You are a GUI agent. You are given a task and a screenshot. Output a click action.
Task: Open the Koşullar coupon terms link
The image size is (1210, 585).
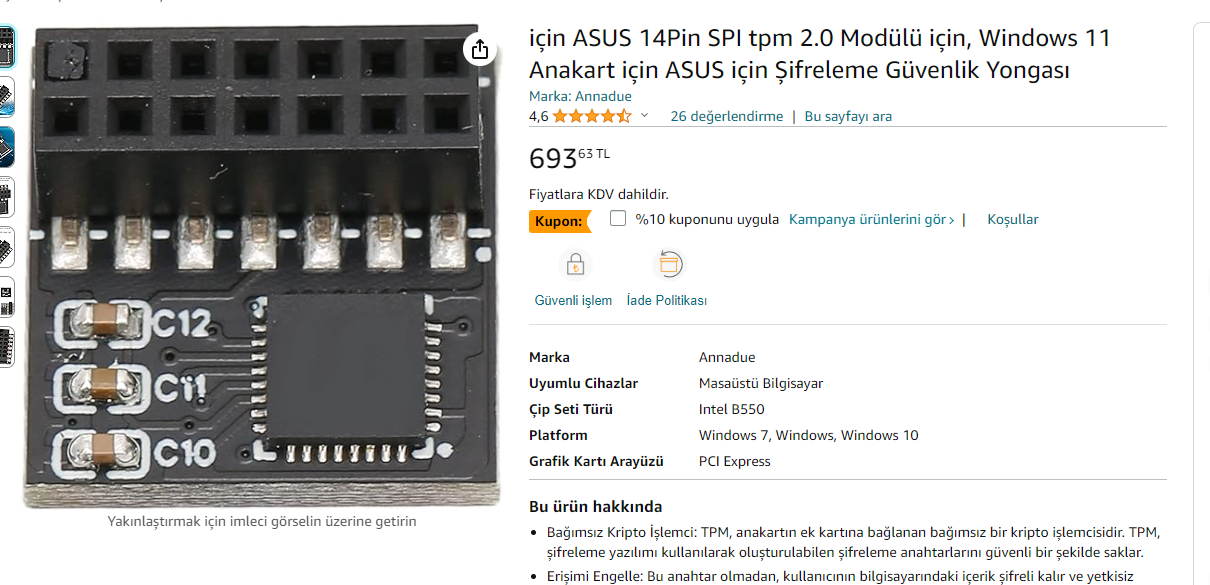pos(1013,219)
